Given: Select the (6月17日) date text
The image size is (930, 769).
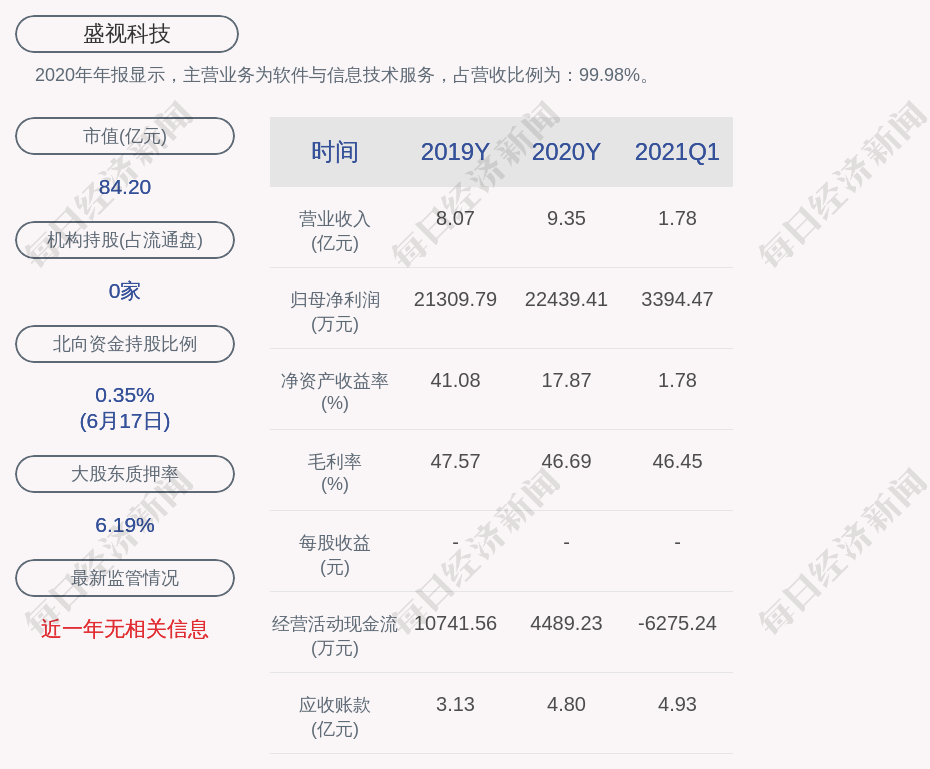Looking at the screenshot, I should coord(125,421).
